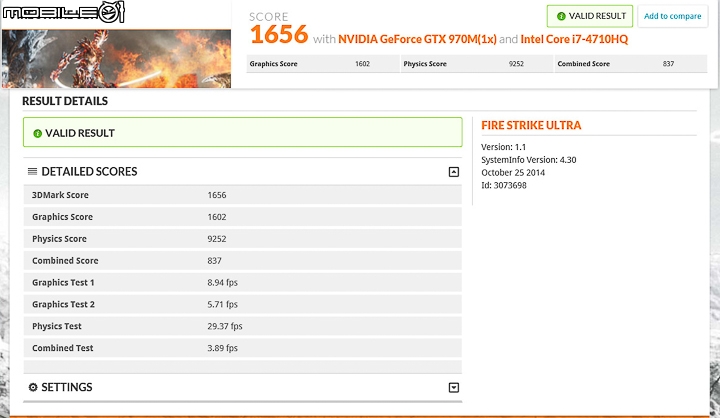The image size is (720, 418).
Task: Select Combined Score cell in header bar
Action: (x=631, y=64)
